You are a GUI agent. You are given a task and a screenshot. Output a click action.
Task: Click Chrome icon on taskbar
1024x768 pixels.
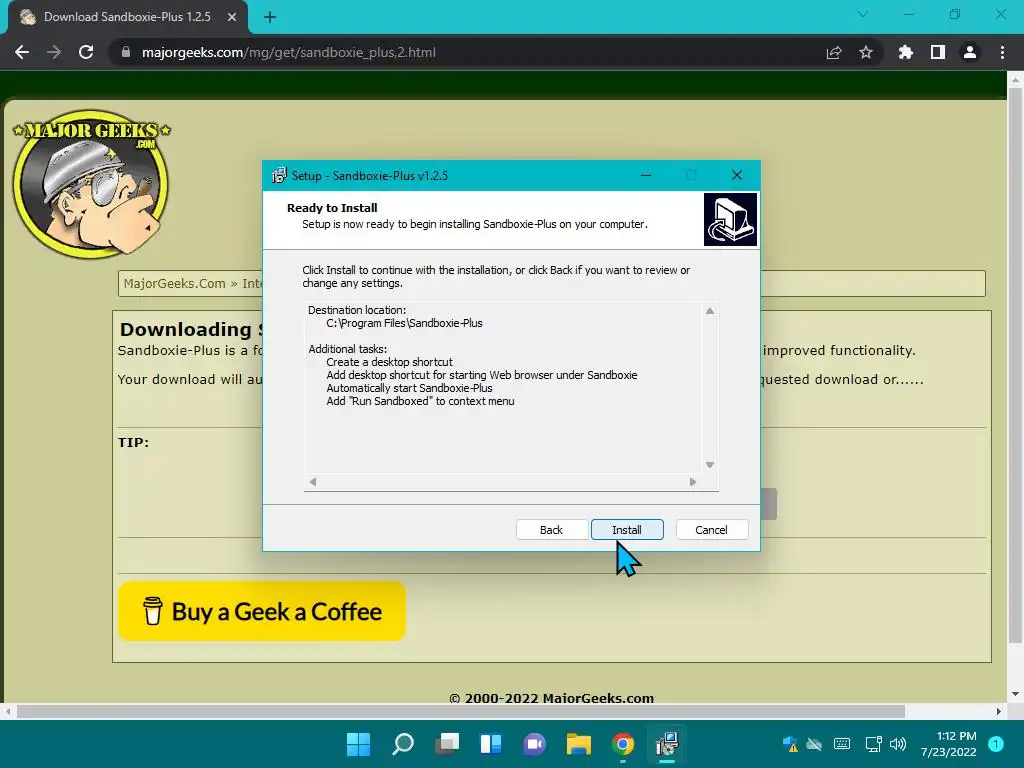coord(623,744)
